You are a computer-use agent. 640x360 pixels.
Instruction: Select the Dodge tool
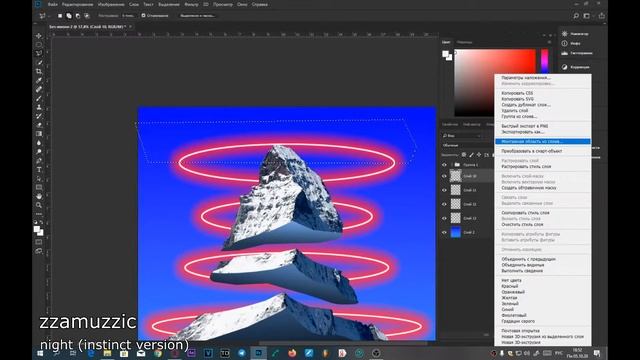pos(39,152)
